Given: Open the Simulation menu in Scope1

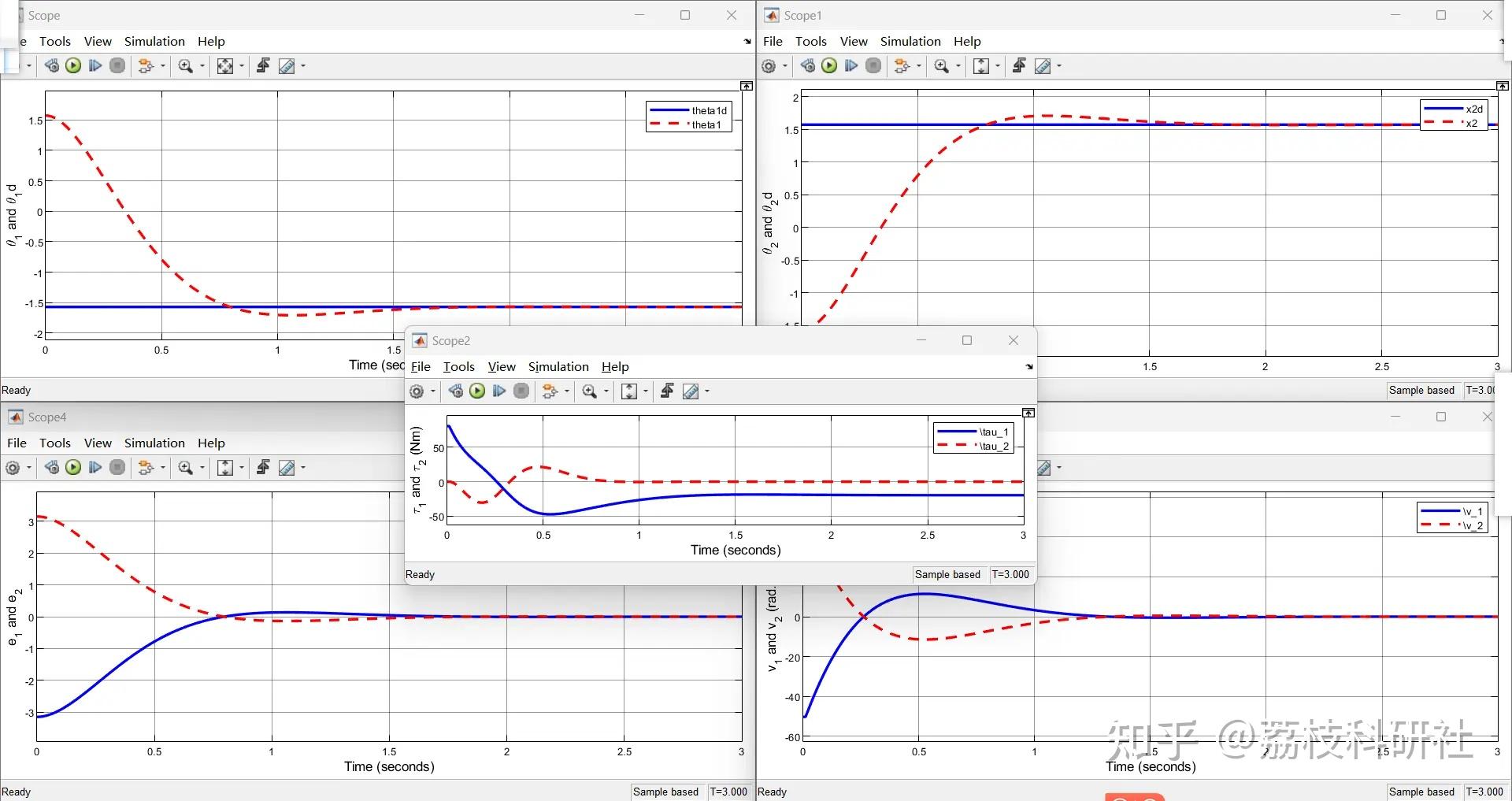Looking at the screenshot, I should (910, 42).
